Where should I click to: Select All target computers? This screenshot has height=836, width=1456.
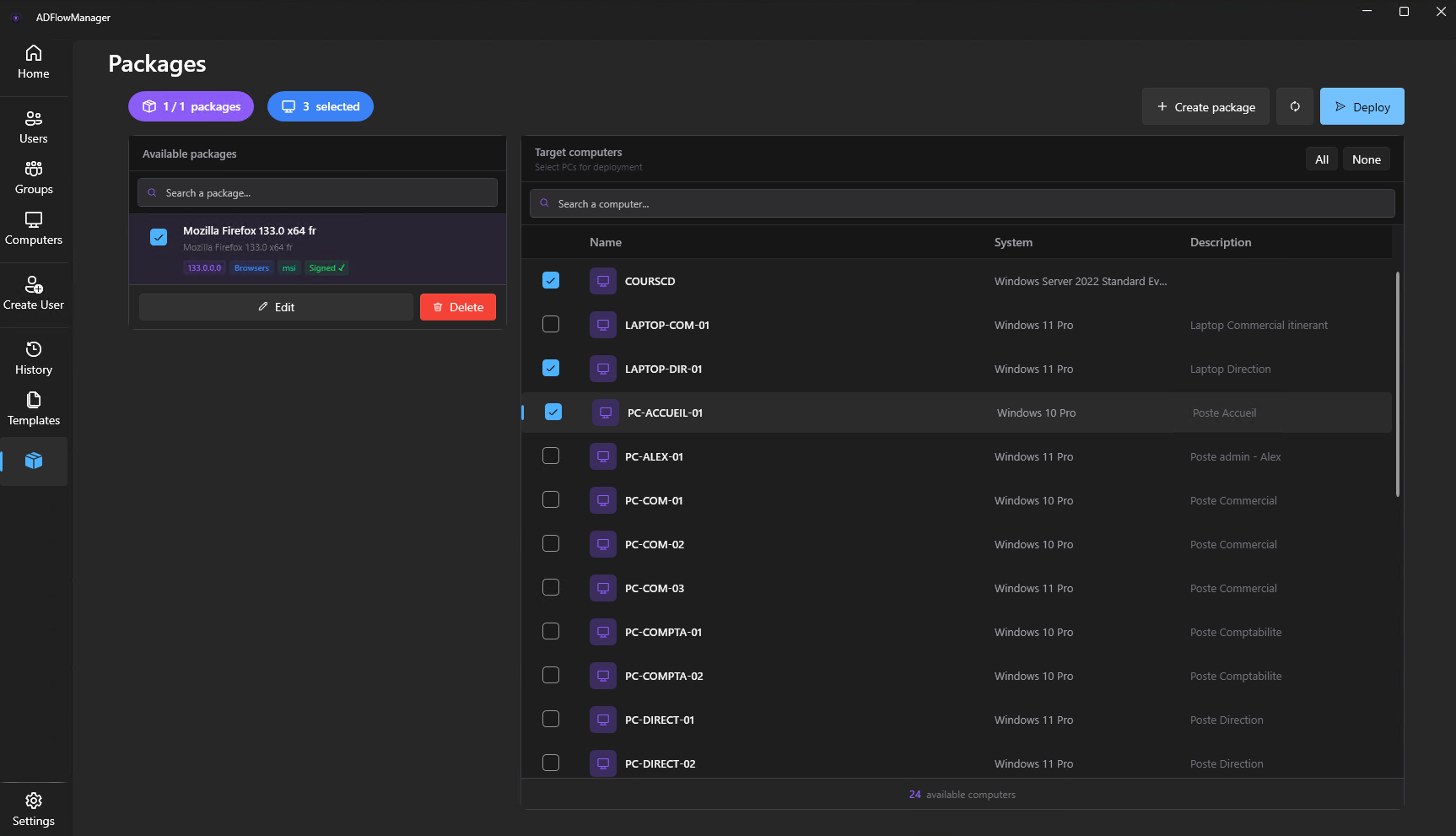[x=1321, y=159]
